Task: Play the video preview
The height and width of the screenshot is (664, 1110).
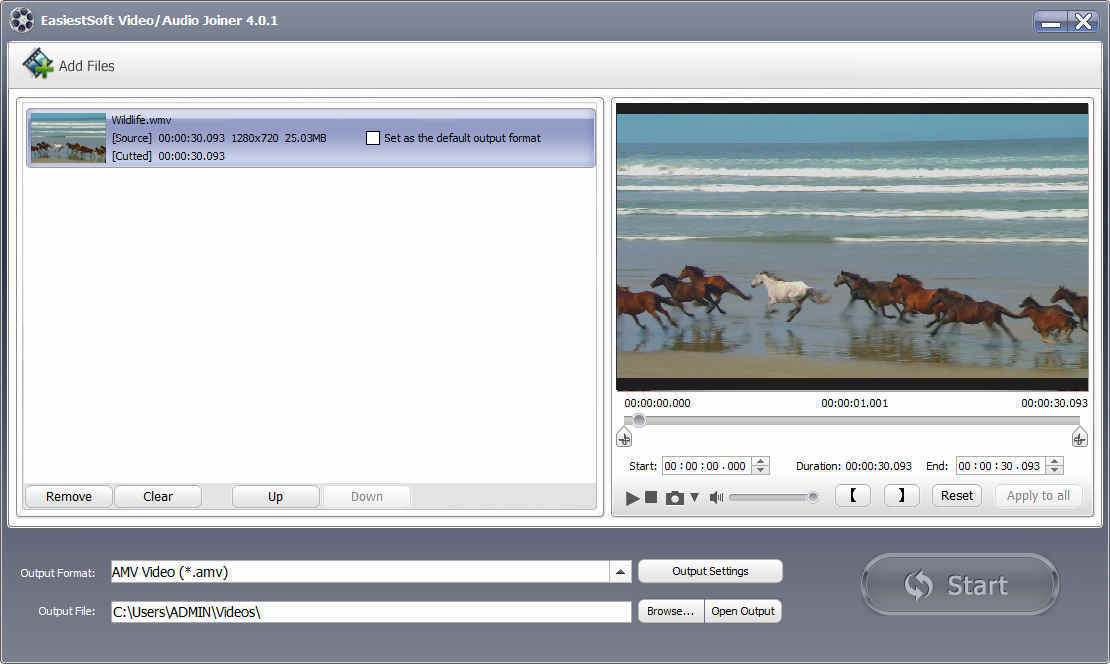Action: (631, 496)
